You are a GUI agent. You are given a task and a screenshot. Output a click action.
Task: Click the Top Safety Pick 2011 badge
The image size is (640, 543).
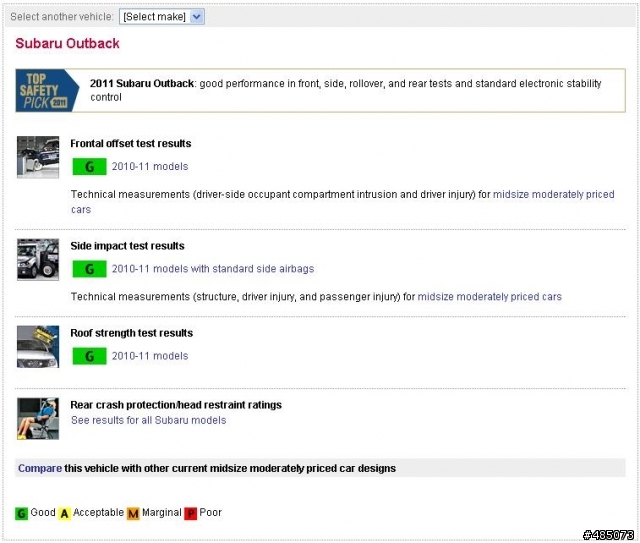[x=47, y=91]
